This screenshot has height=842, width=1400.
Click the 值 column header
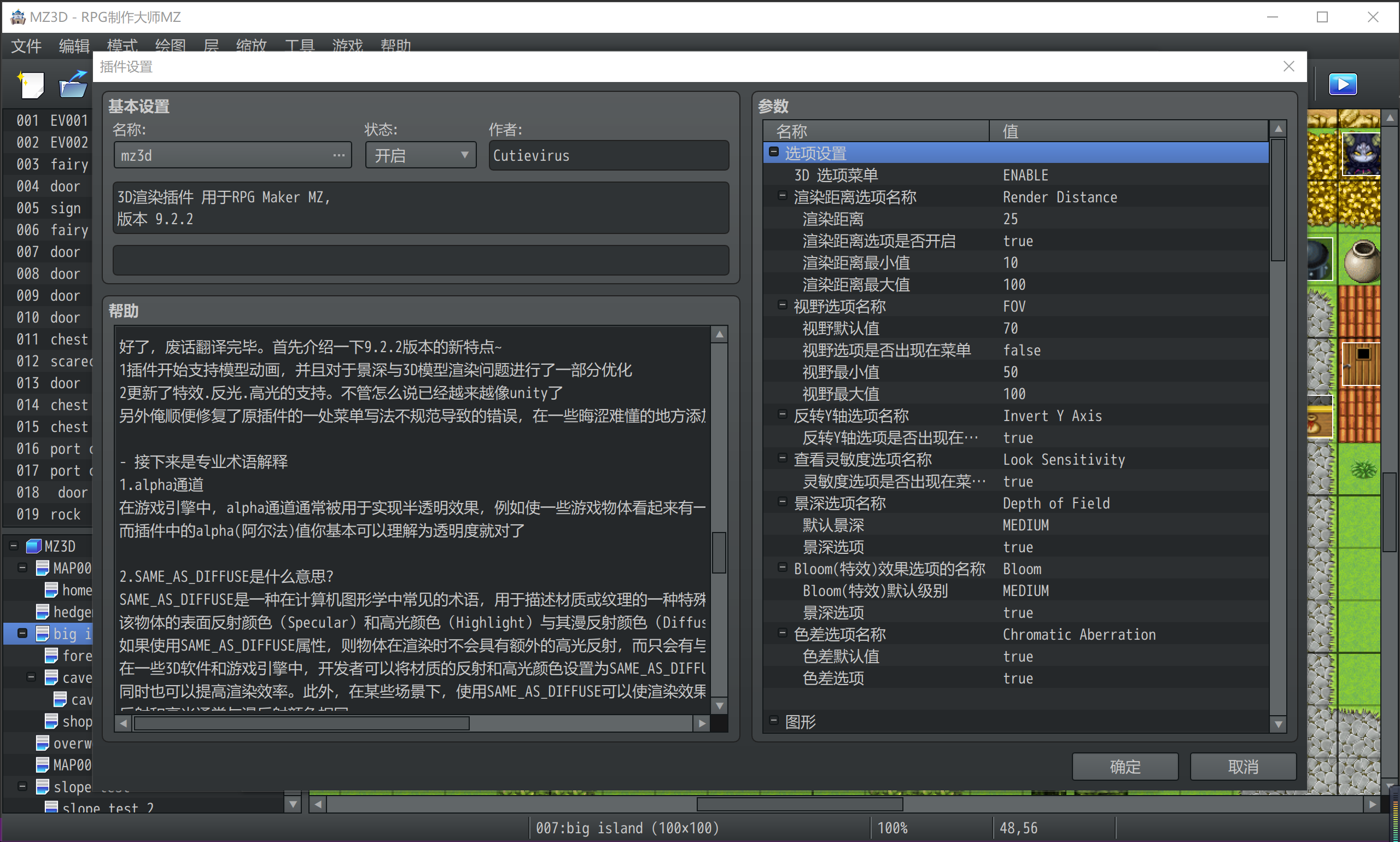click(x=1129, y=131)
